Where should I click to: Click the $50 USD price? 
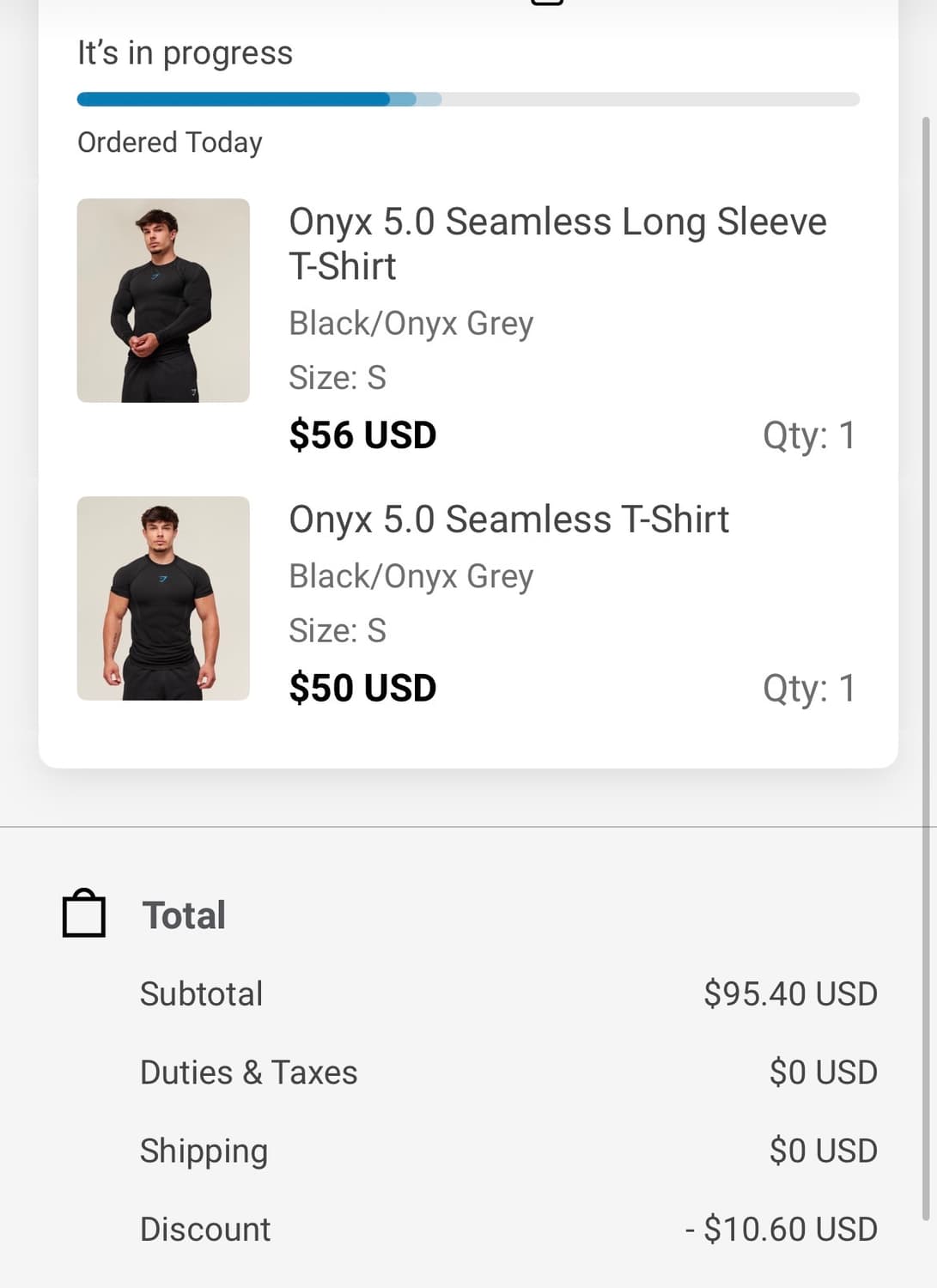pos(362,689)
